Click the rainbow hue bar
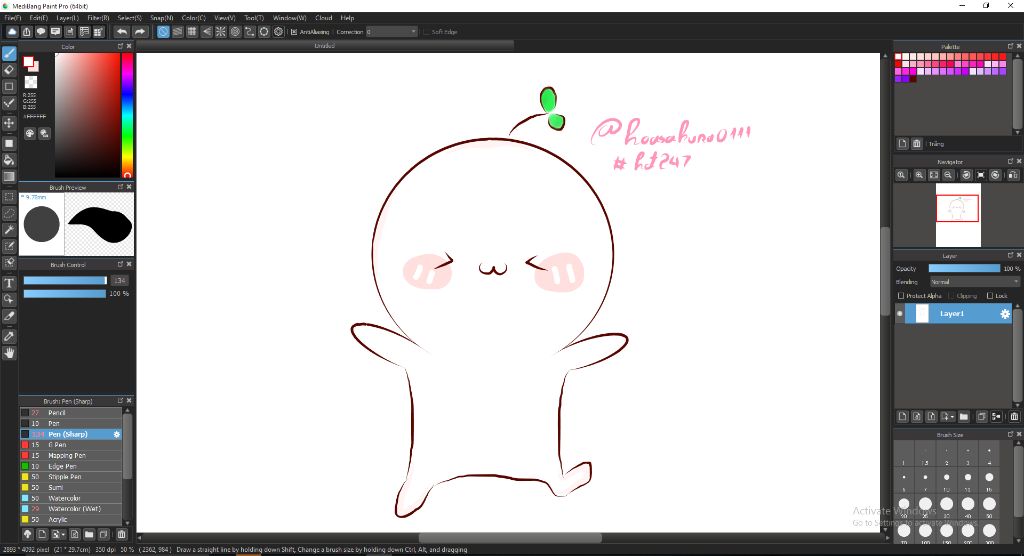 pos(127,115)
